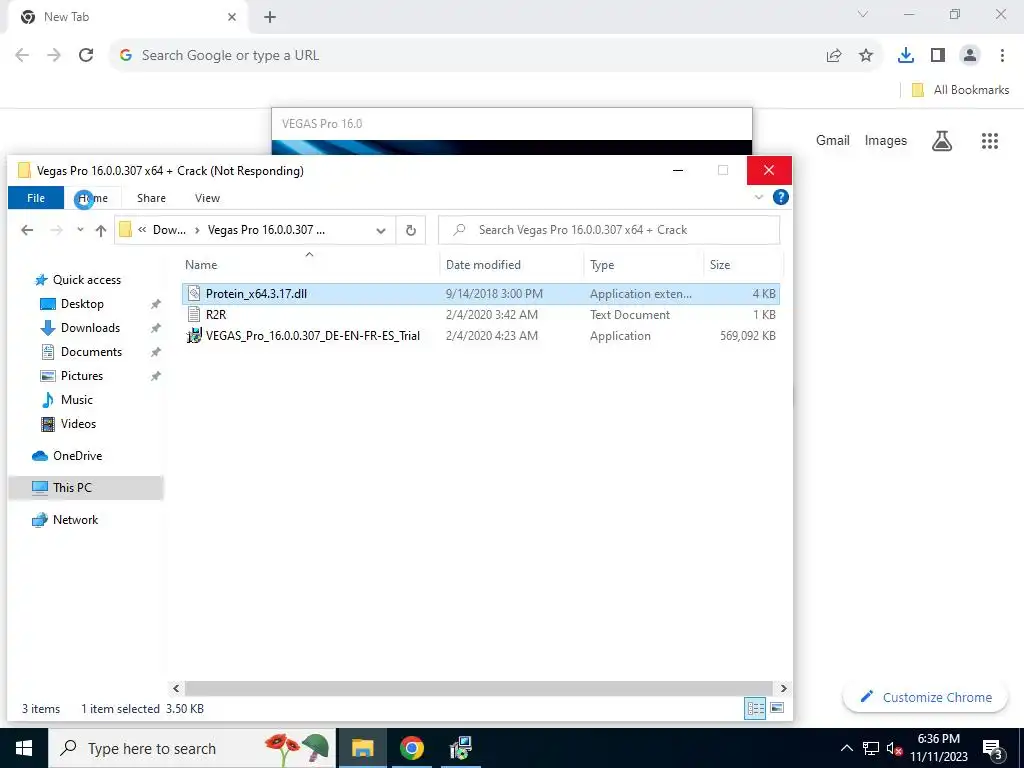Open Chrome from the taskbar
The height and width of the screenshot is (768, 1024).
pyautogui.click(x=411, y=748)
